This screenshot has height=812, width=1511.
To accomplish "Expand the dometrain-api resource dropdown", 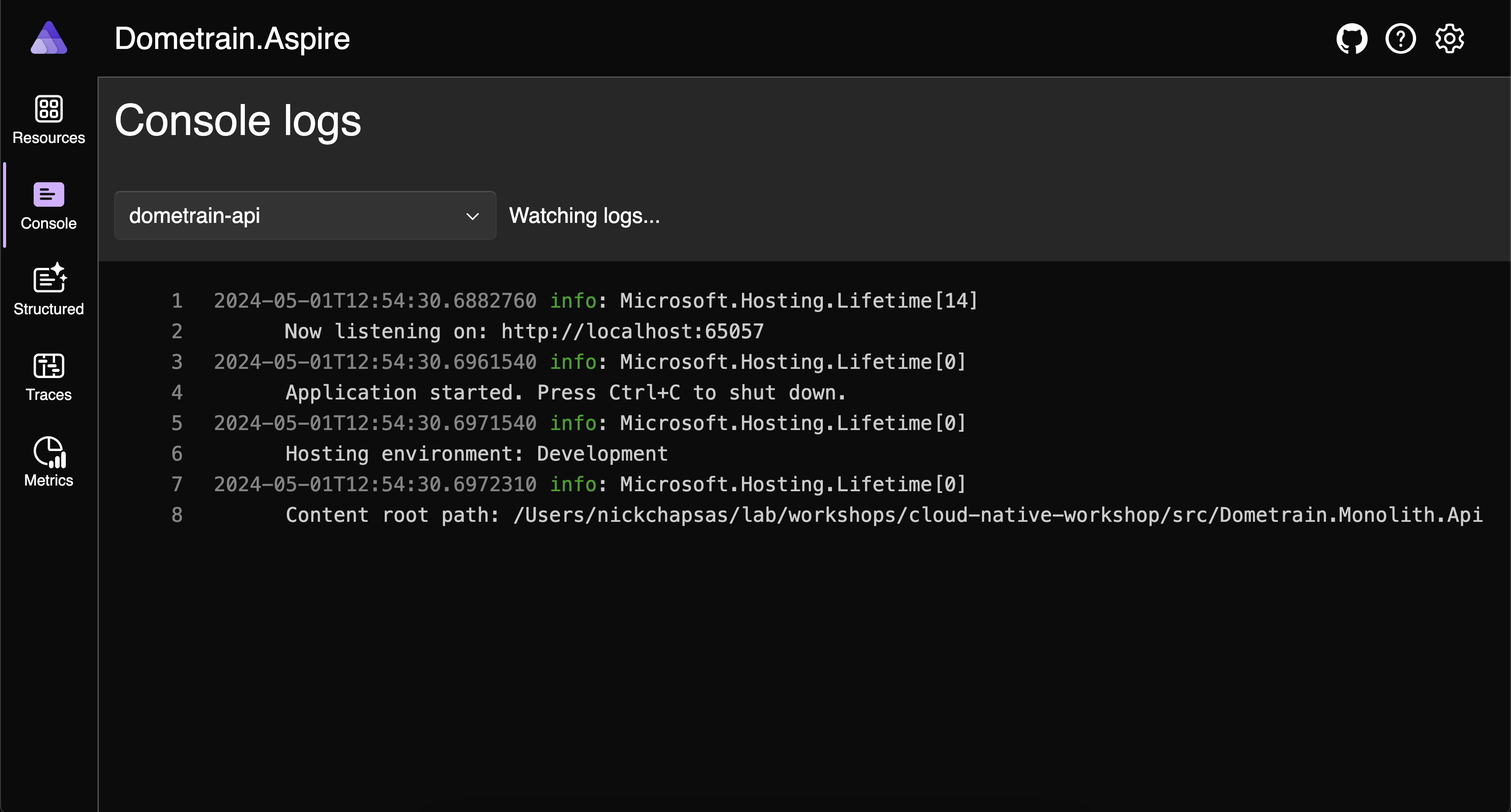I will [304, 216].
